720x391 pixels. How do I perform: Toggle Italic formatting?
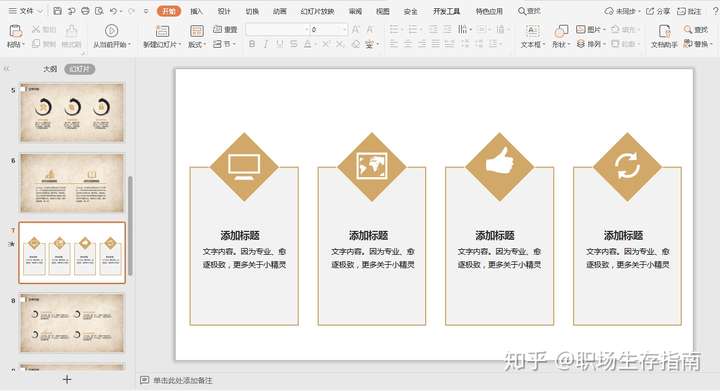coord(265,44)
